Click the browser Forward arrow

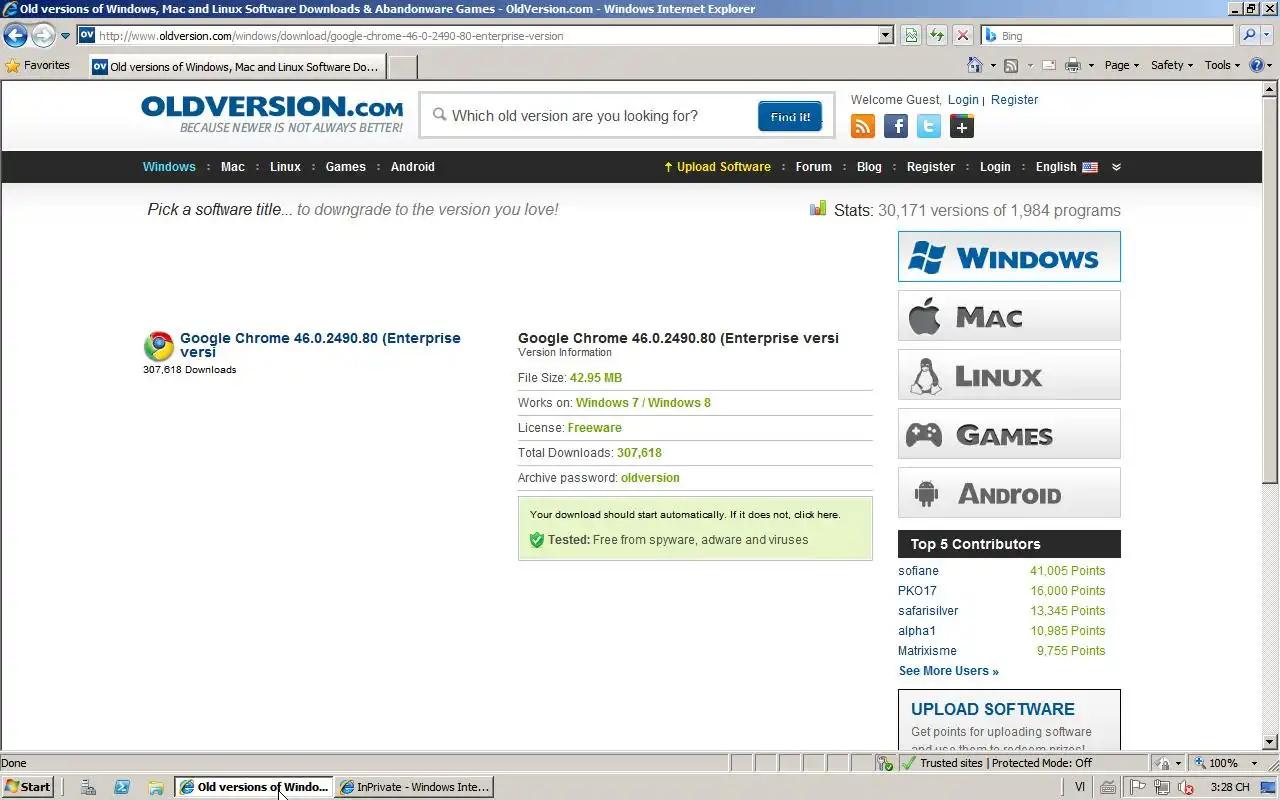click(x=43, y=35)
